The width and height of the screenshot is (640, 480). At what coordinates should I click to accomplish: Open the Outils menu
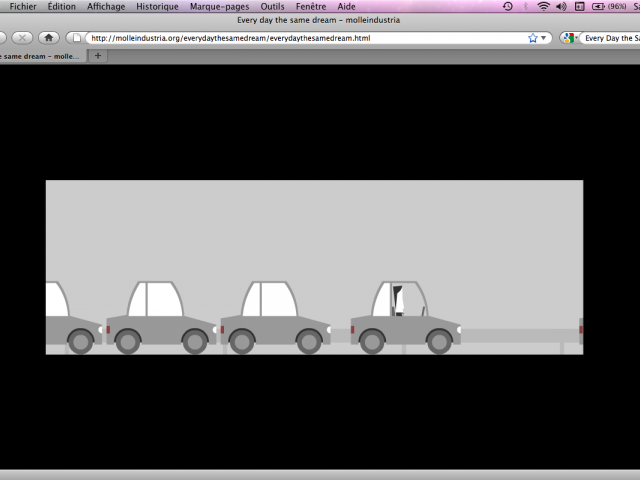272,6
